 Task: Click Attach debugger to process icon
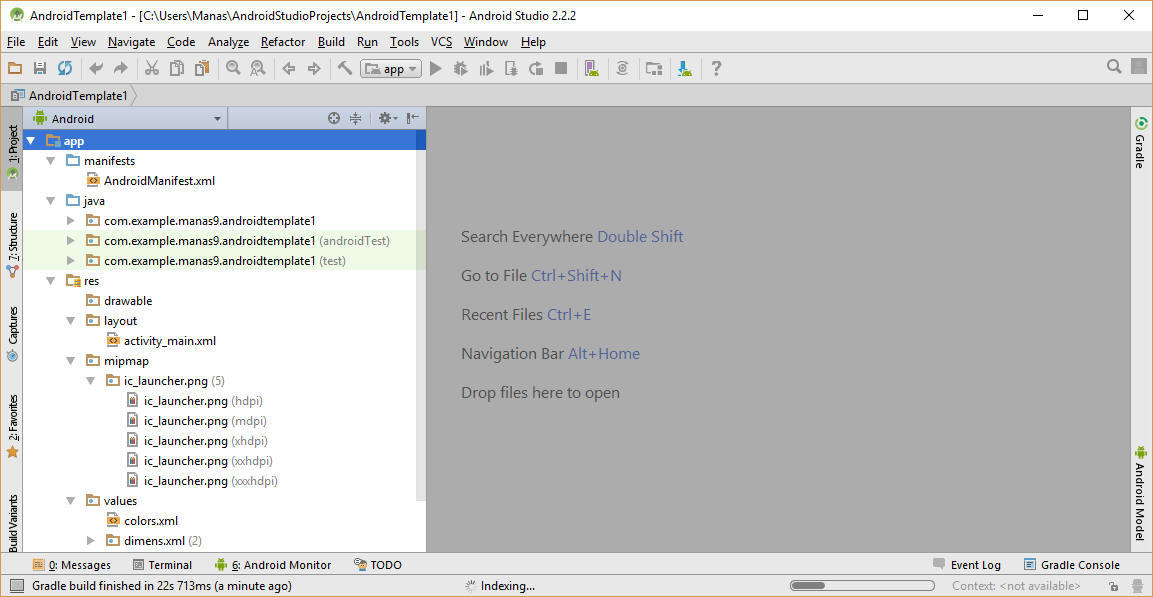pyautogui.click(x=511, y=68)
